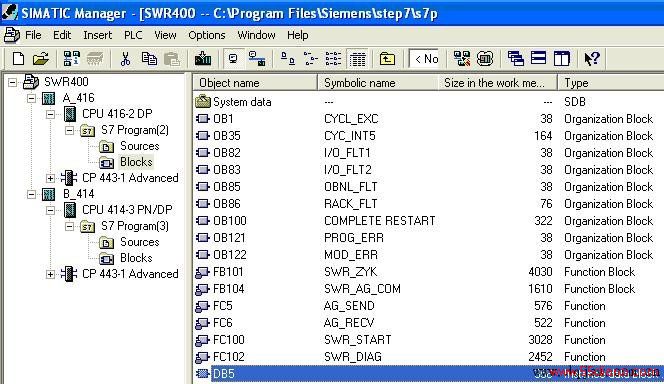
Task: Collapse the SWR400 project node
Action: point(13,82)
